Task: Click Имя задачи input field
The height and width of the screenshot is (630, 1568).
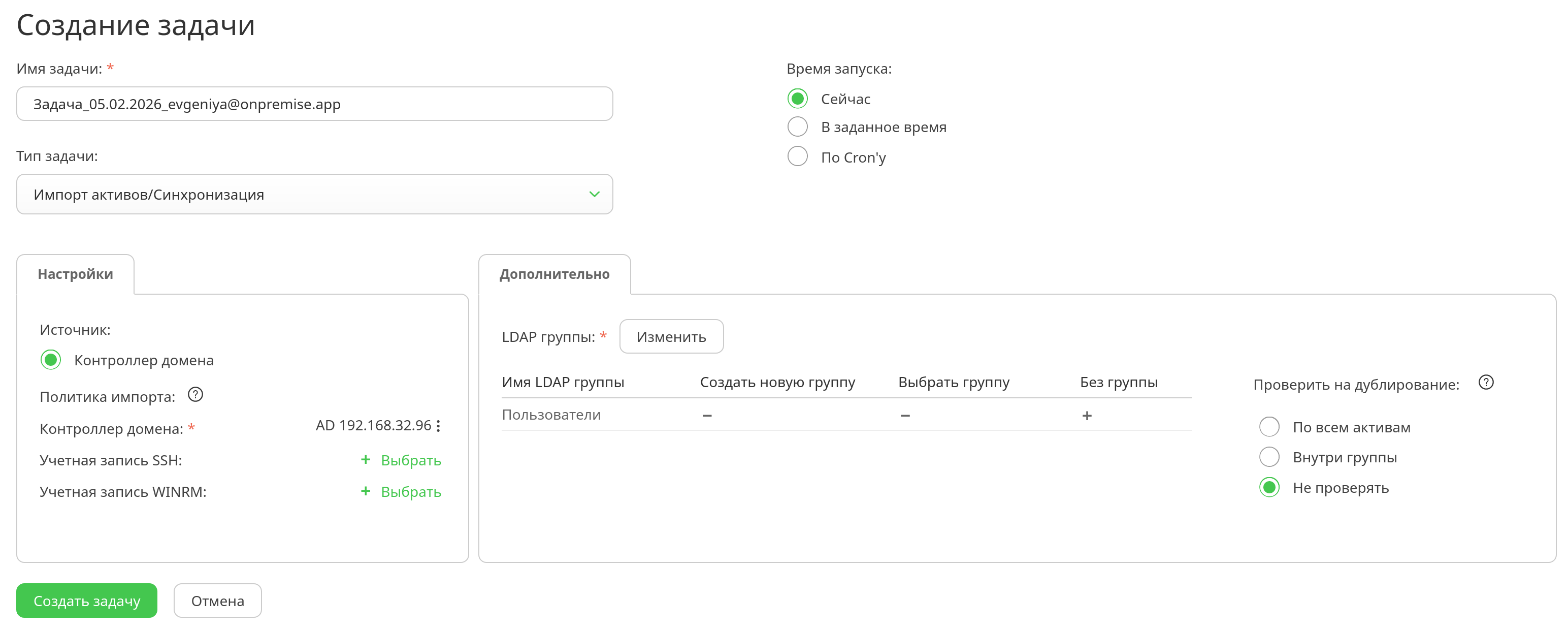Action: point(314,104)
